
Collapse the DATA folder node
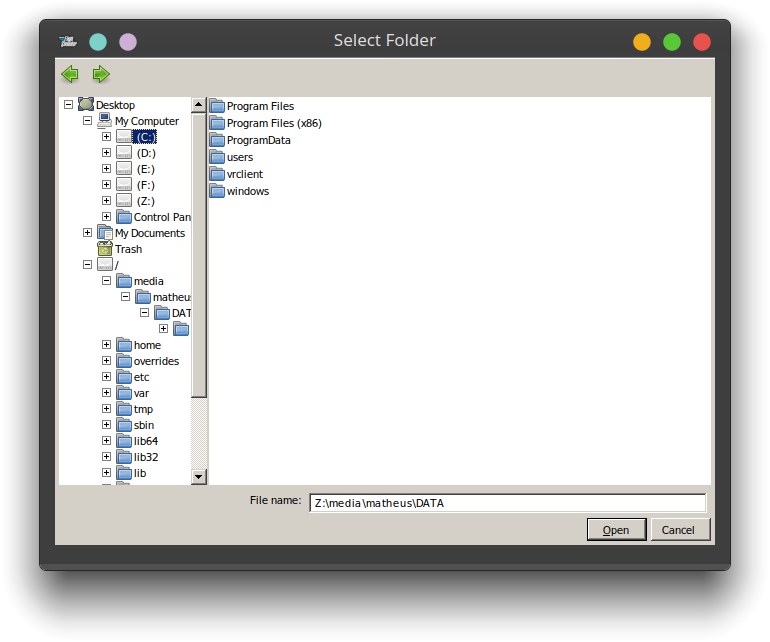144,312
